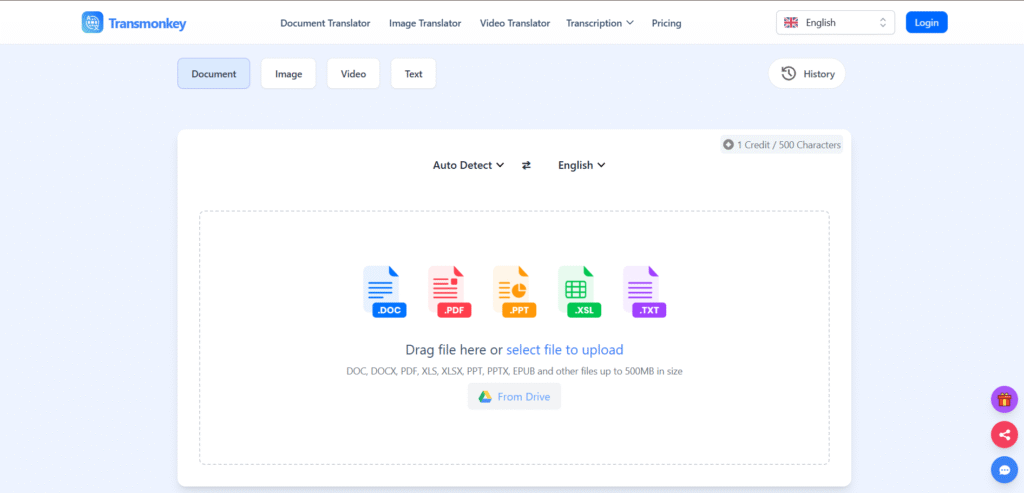Open Document Translator page
This screenshot has width=1024, height=493.
click(325, 23)
